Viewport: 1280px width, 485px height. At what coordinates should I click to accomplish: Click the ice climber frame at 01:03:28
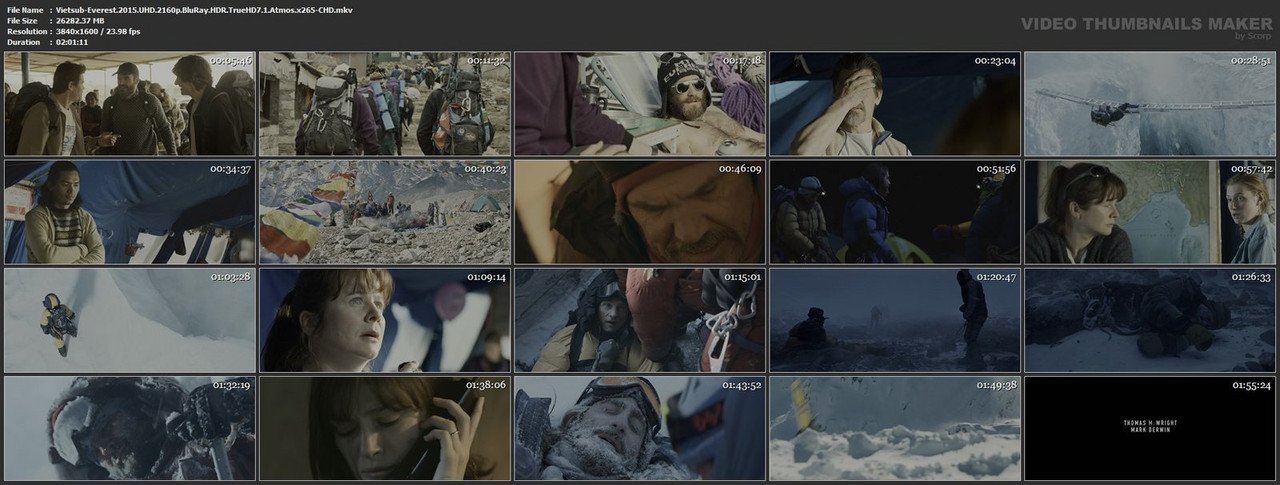pos(129,320)
